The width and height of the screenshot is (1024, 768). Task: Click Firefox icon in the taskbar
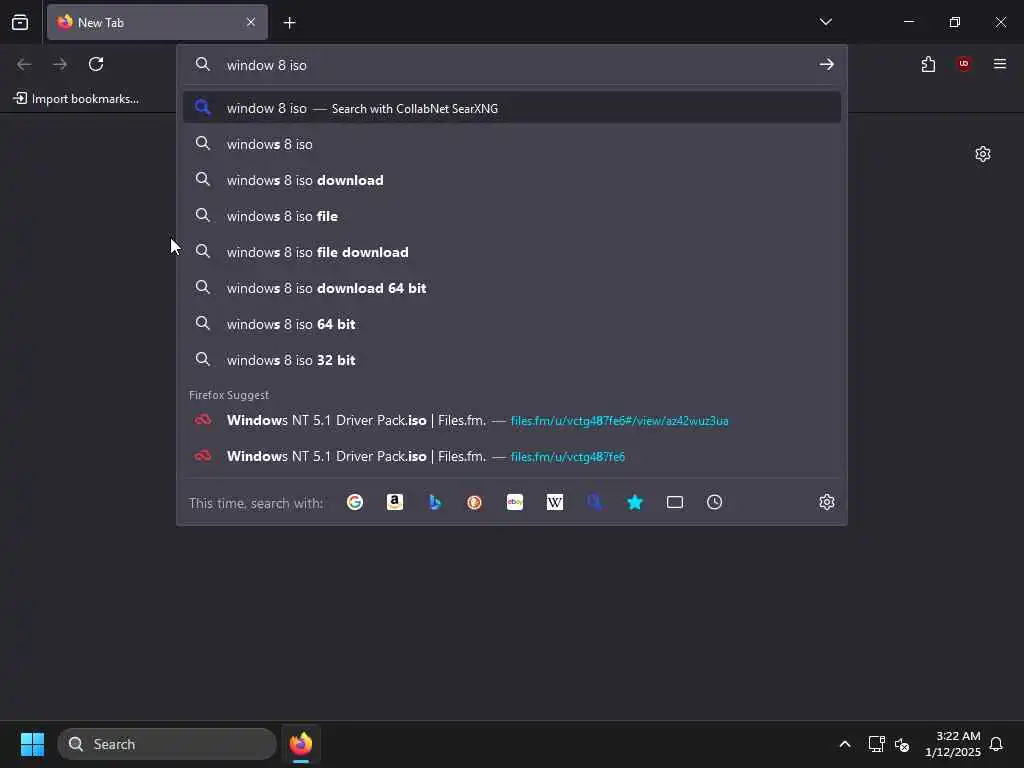coord(301,744)
